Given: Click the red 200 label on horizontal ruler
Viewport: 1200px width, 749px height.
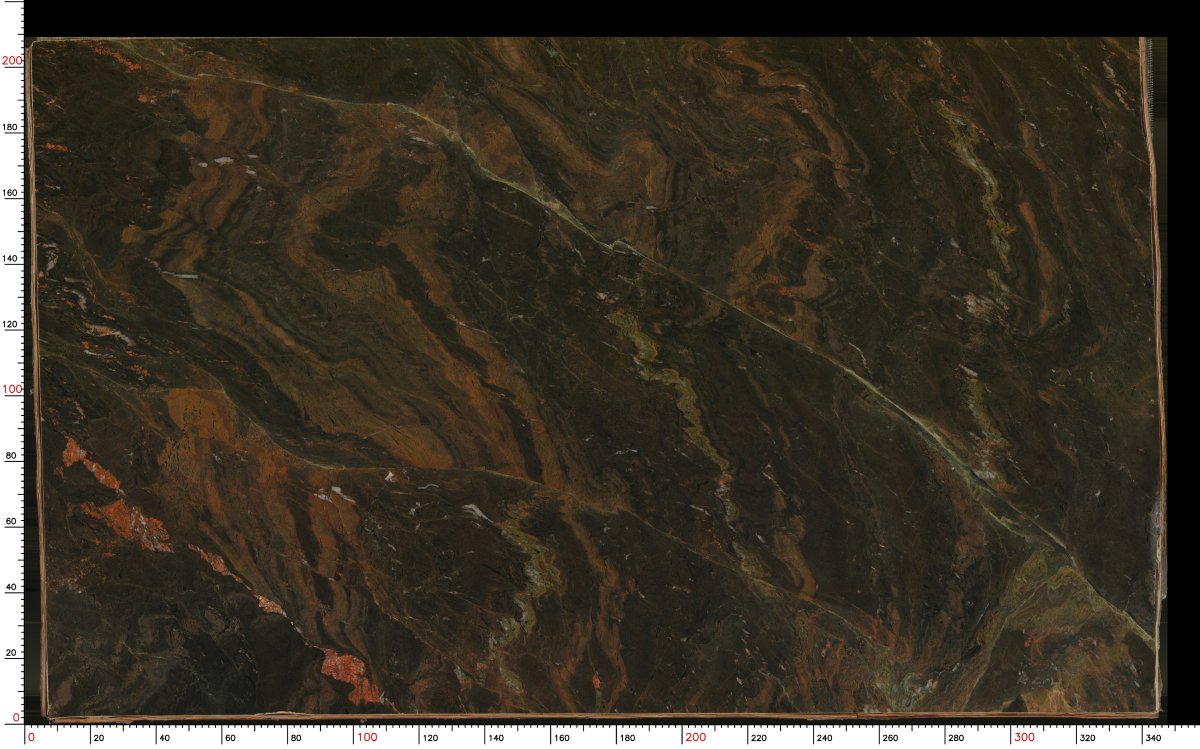Looking at the screenshot, I should 695,738.
